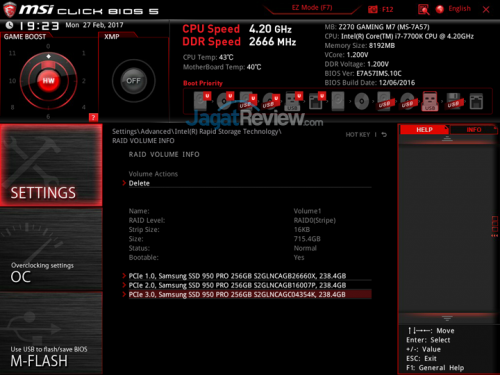Screen dimensions: 500x375
Task: Open the M-FLASH BIOS flash section
Action: tap(51, 333)
